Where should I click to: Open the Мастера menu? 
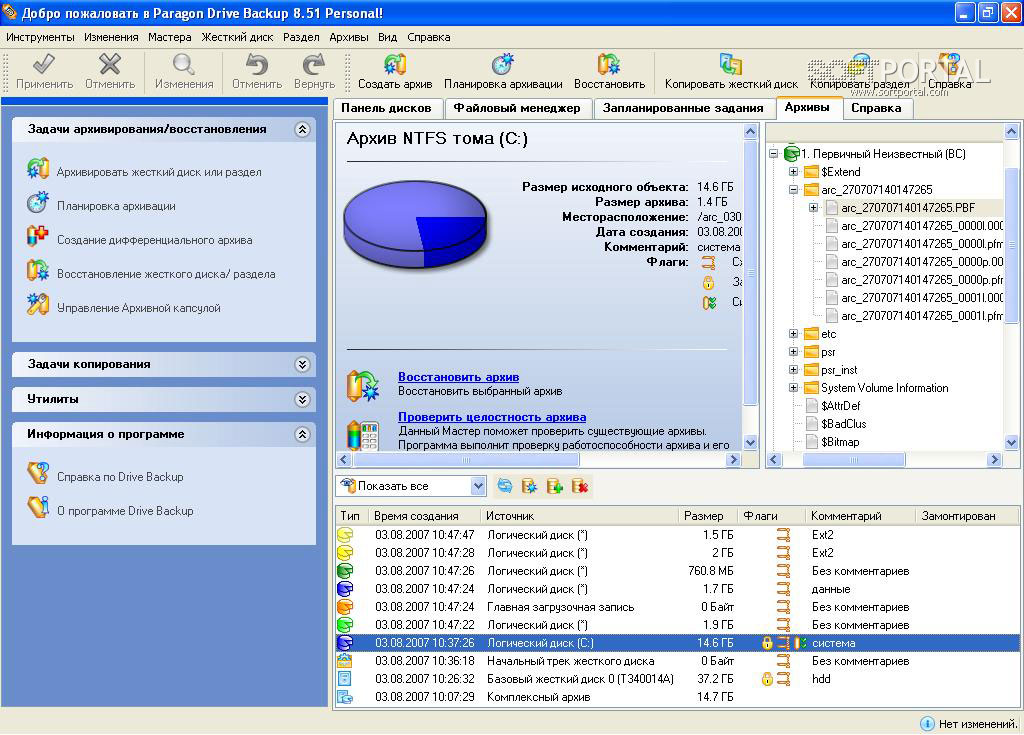tap(170, 37)
